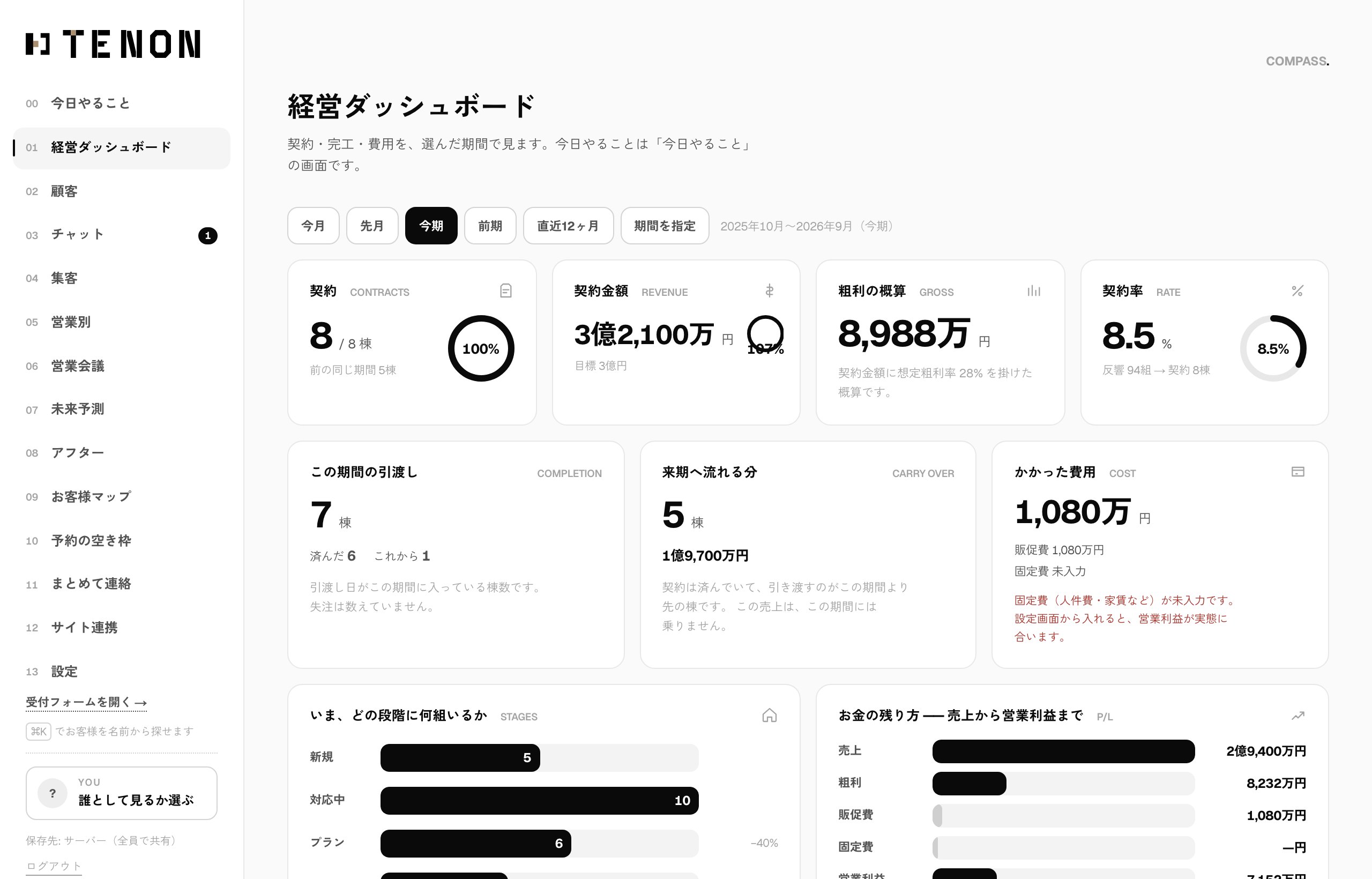Click the TENON logo
This screenshot has width=1372, height=879.
(x=113, y=44)
